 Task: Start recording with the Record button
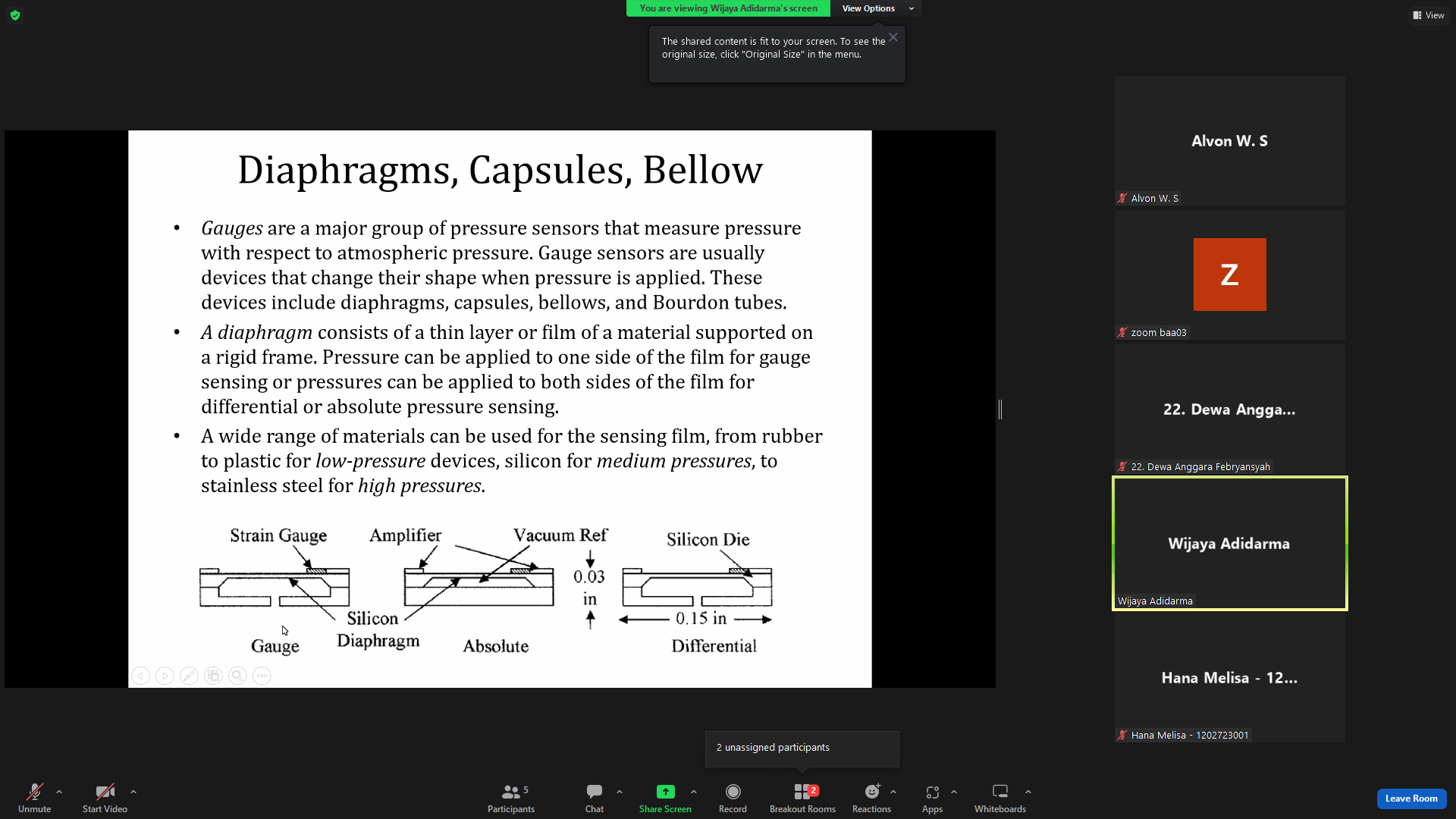pos(733,798)
